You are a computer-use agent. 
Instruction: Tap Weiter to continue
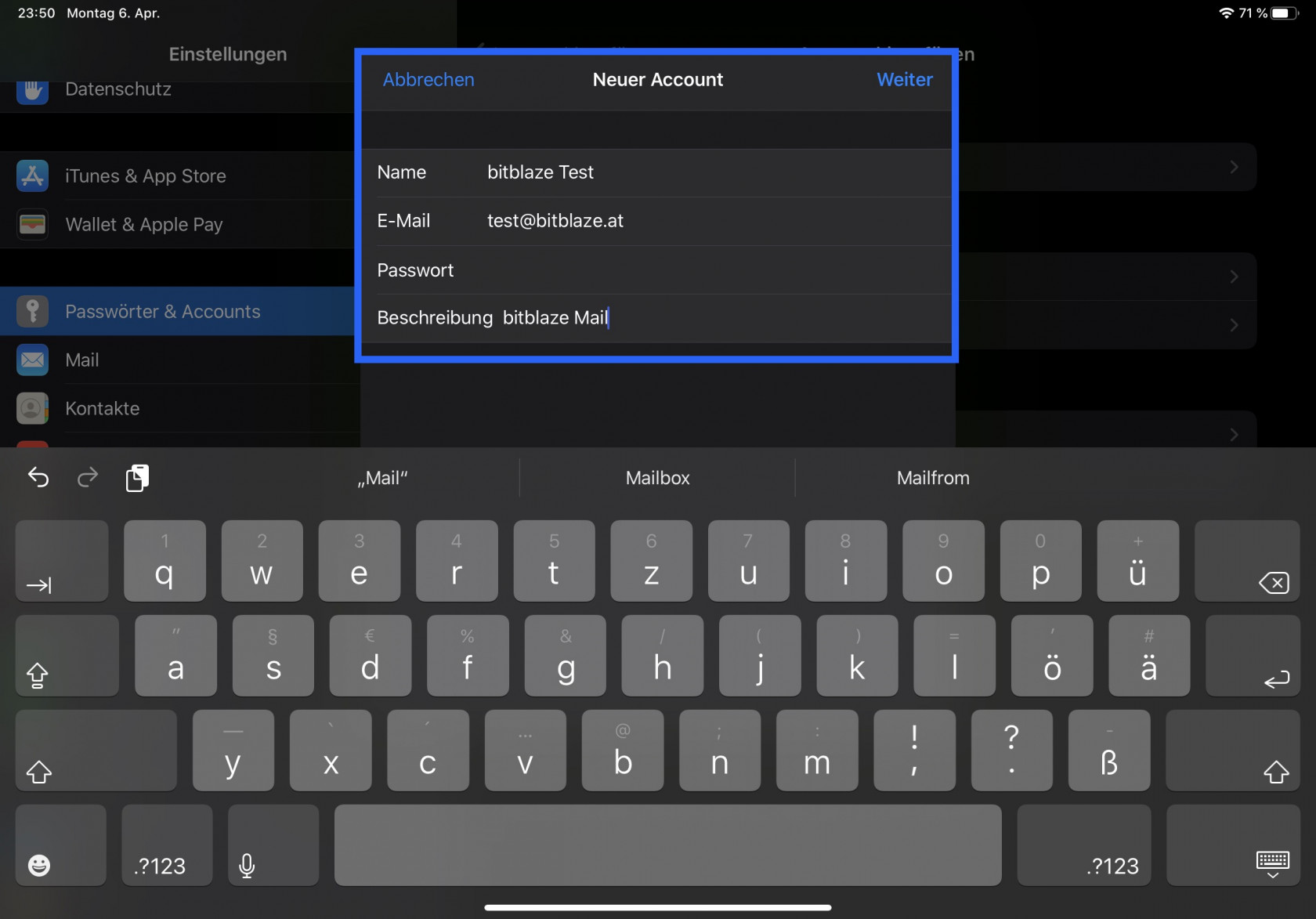click(905, 79)
